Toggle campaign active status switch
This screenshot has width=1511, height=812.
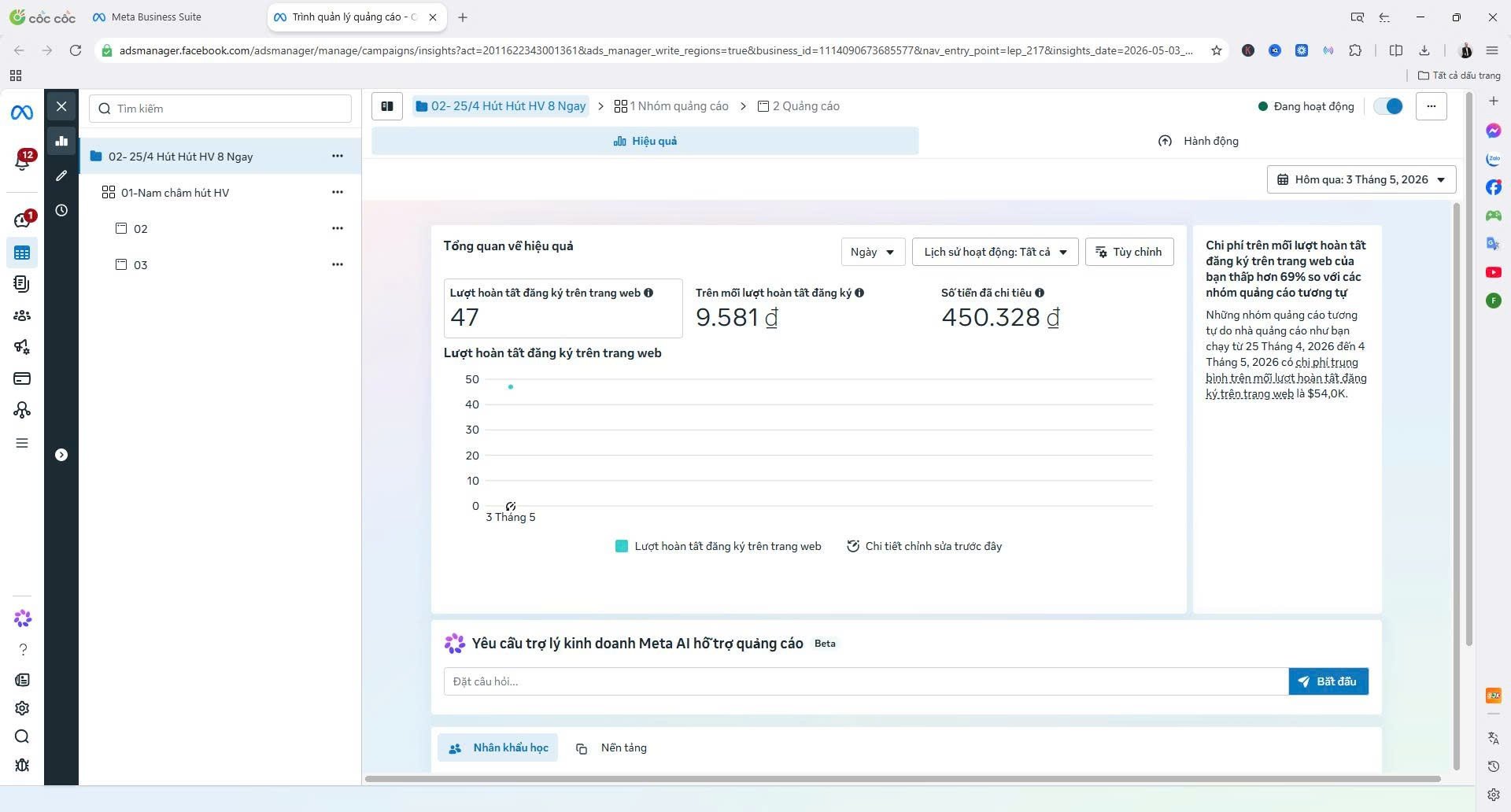tap(1388, 106)
